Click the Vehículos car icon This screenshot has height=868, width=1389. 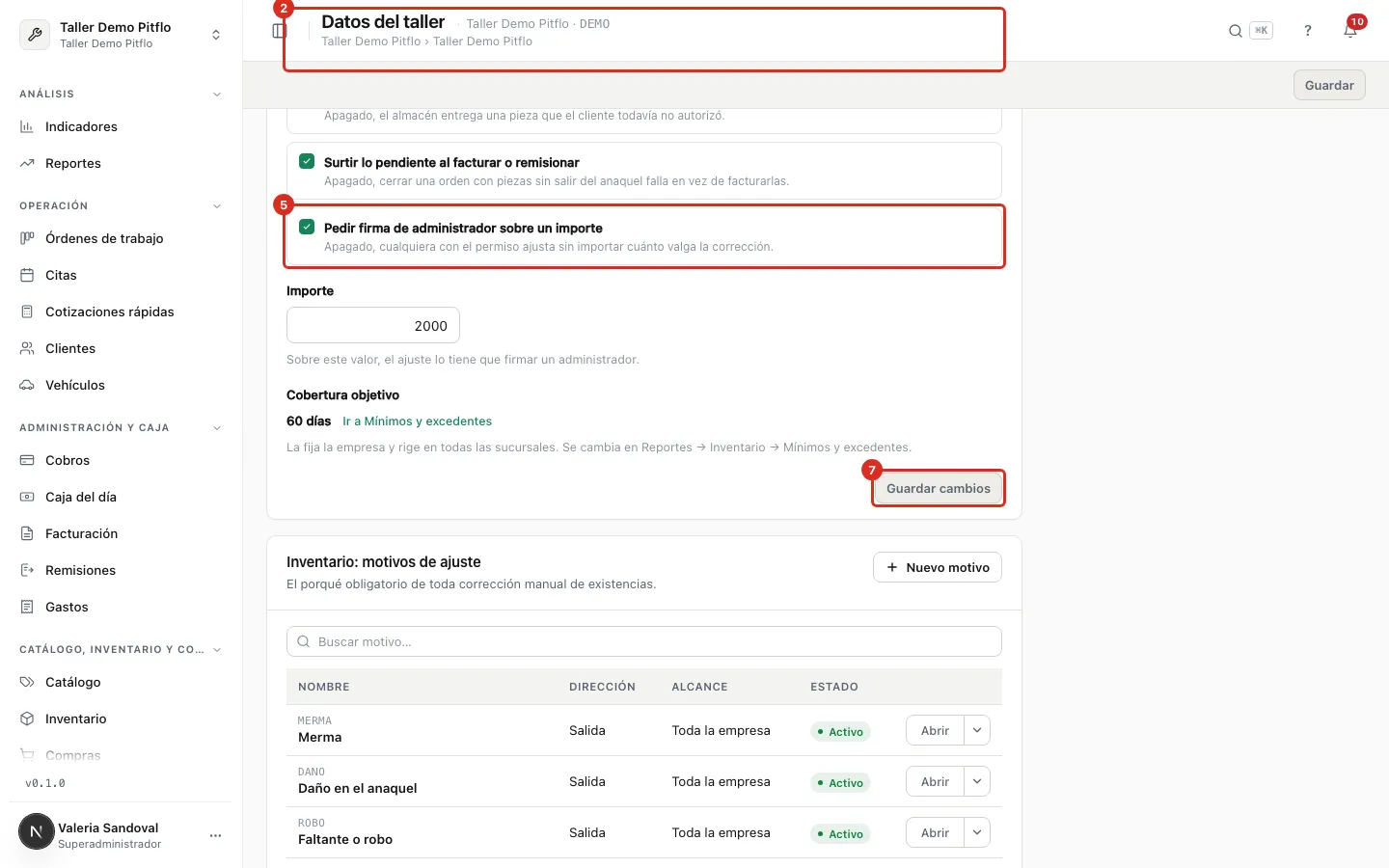pos(27,385)
